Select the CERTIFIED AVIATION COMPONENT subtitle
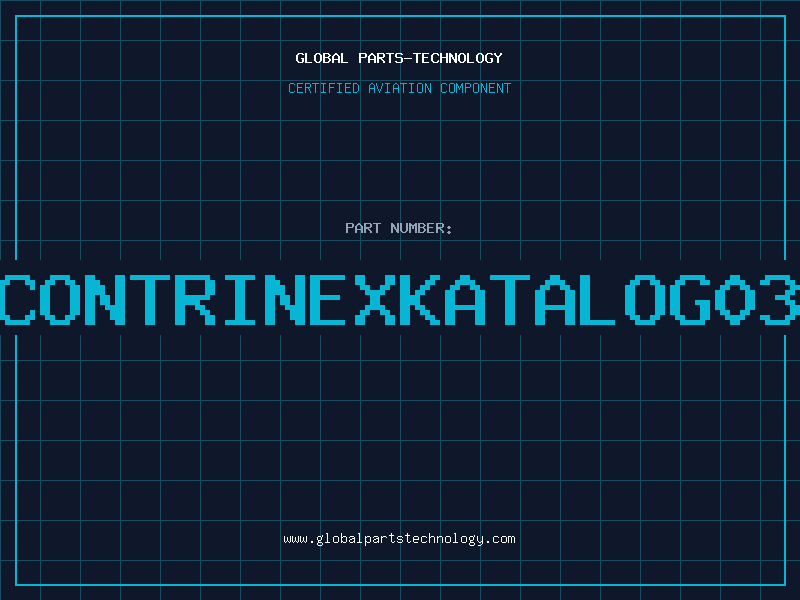Viewport: 800px width, 600px height. pos(399,88)
